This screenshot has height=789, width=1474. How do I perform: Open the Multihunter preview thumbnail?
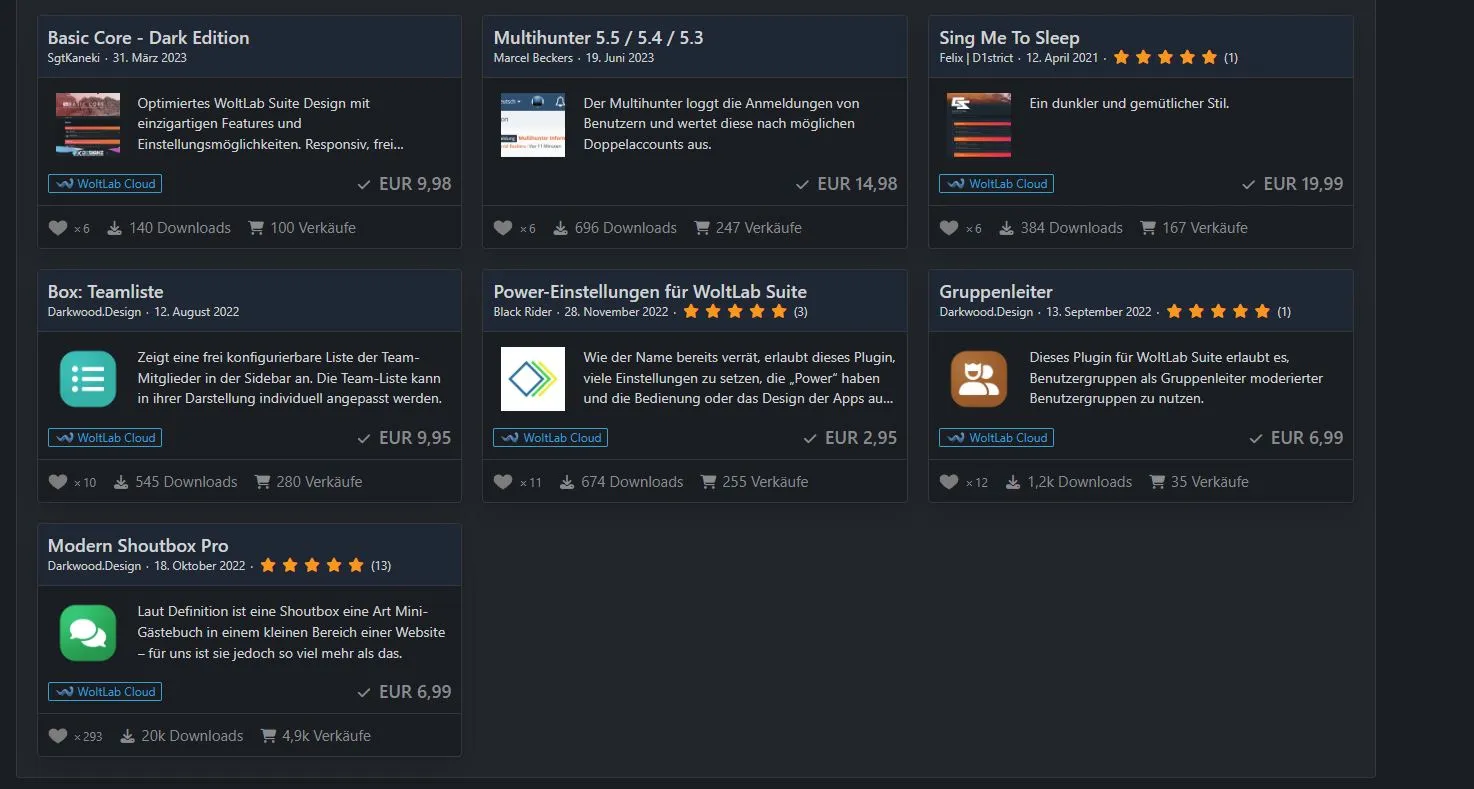[533, 125]
